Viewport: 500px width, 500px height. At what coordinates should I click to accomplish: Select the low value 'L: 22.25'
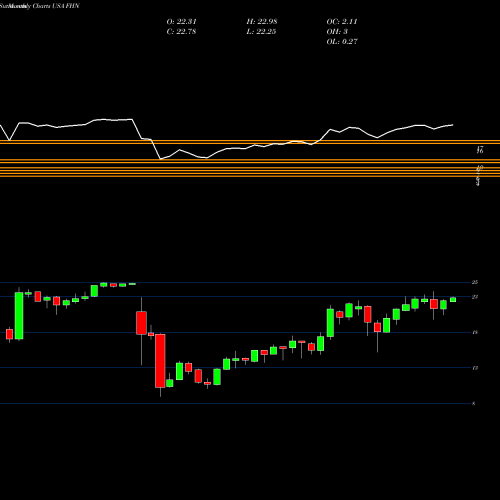click(x=261, y=32)
